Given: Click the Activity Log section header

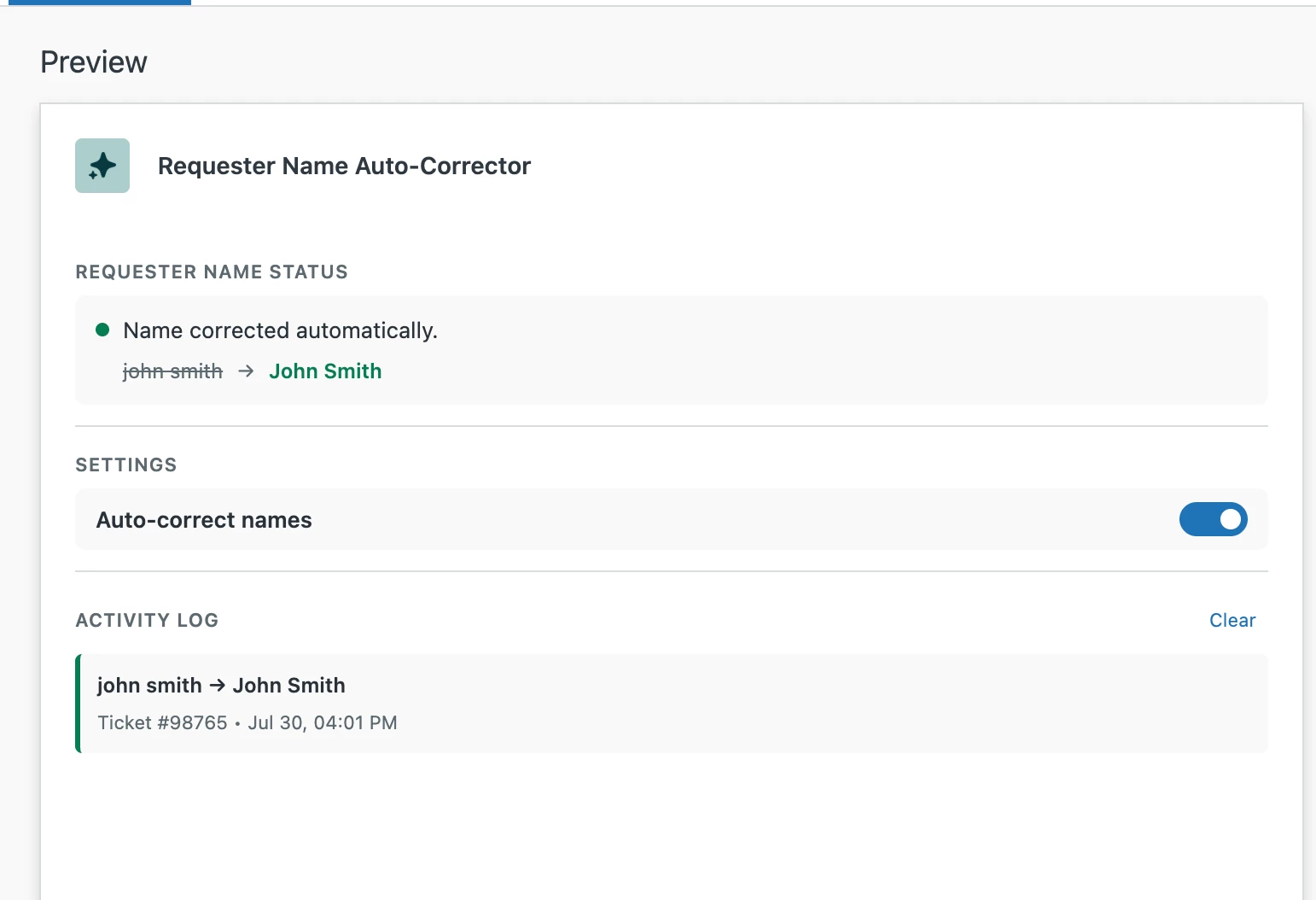Looking at the screenshot, I should [147, 621].
